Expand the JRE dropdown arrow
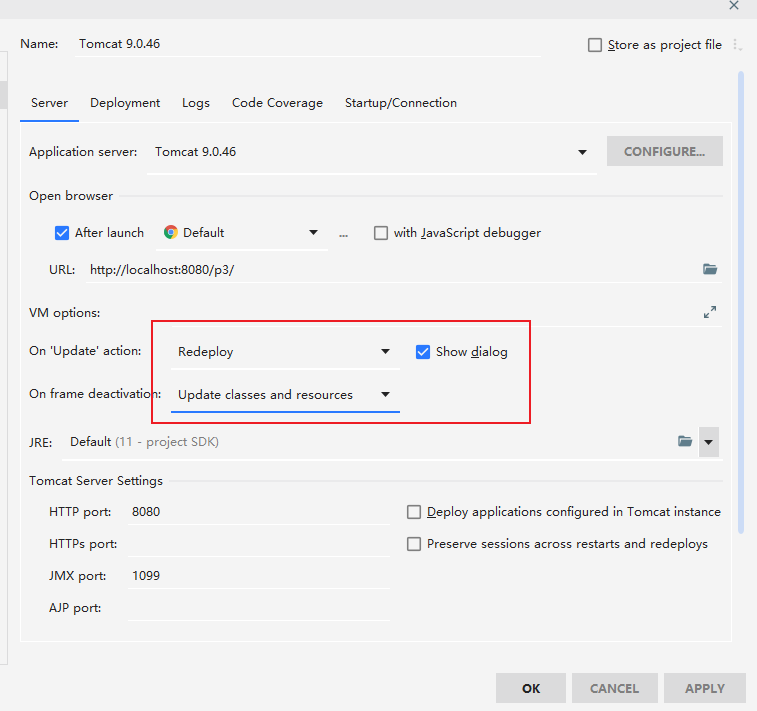The width and height of the screenshot is (757, 711). 709,441
